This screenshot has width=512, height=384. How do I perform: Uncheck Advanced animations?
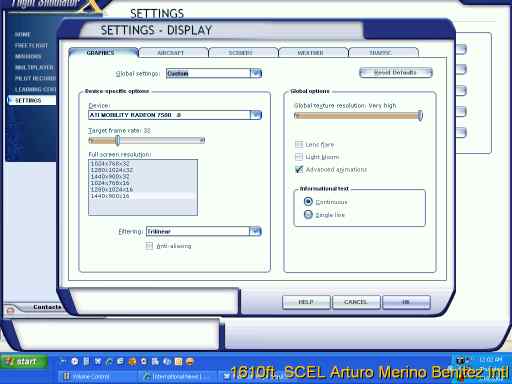[x=299, y=169]
